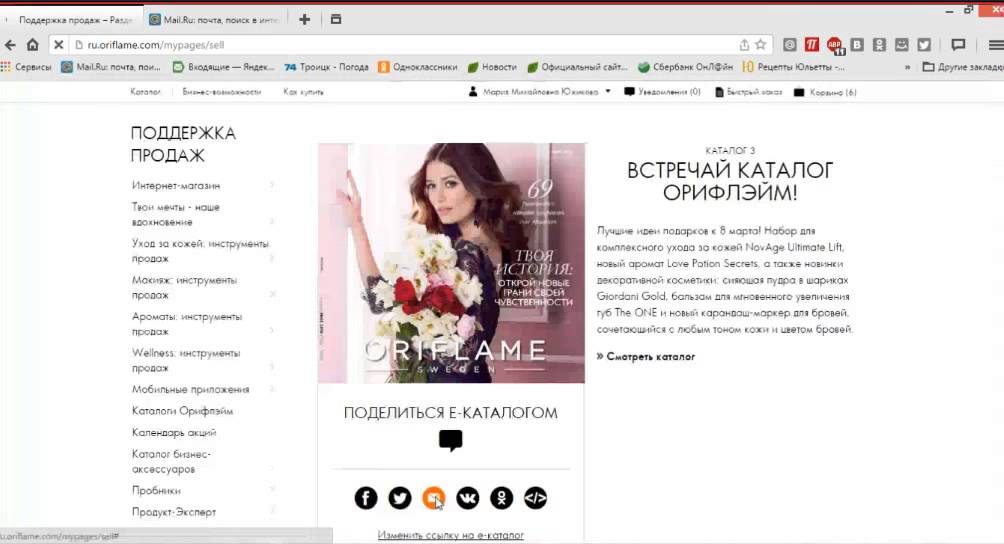Click the black speech bubble under share heading

coord(450,440)
